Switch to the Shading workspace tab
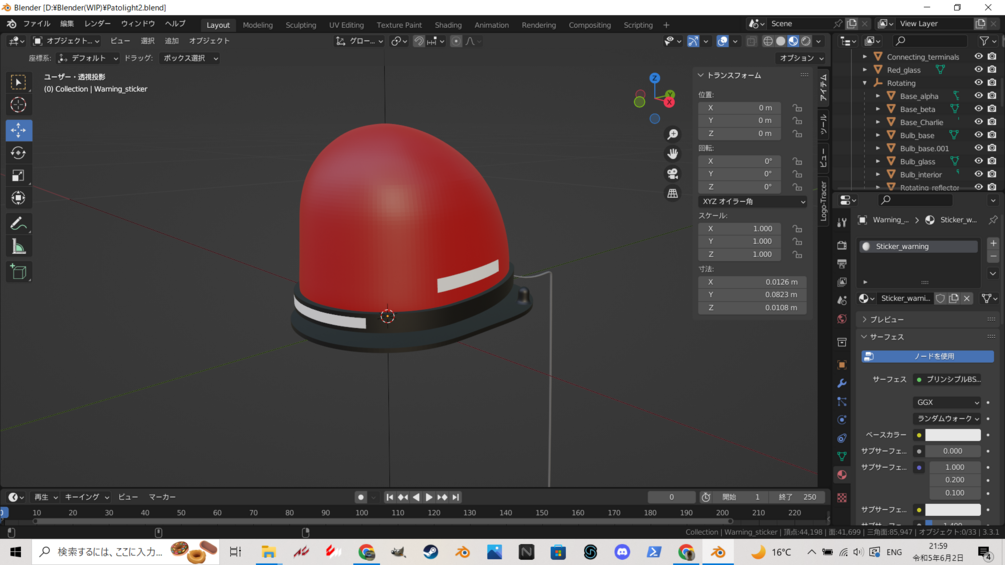 click(x=448, y=25)
